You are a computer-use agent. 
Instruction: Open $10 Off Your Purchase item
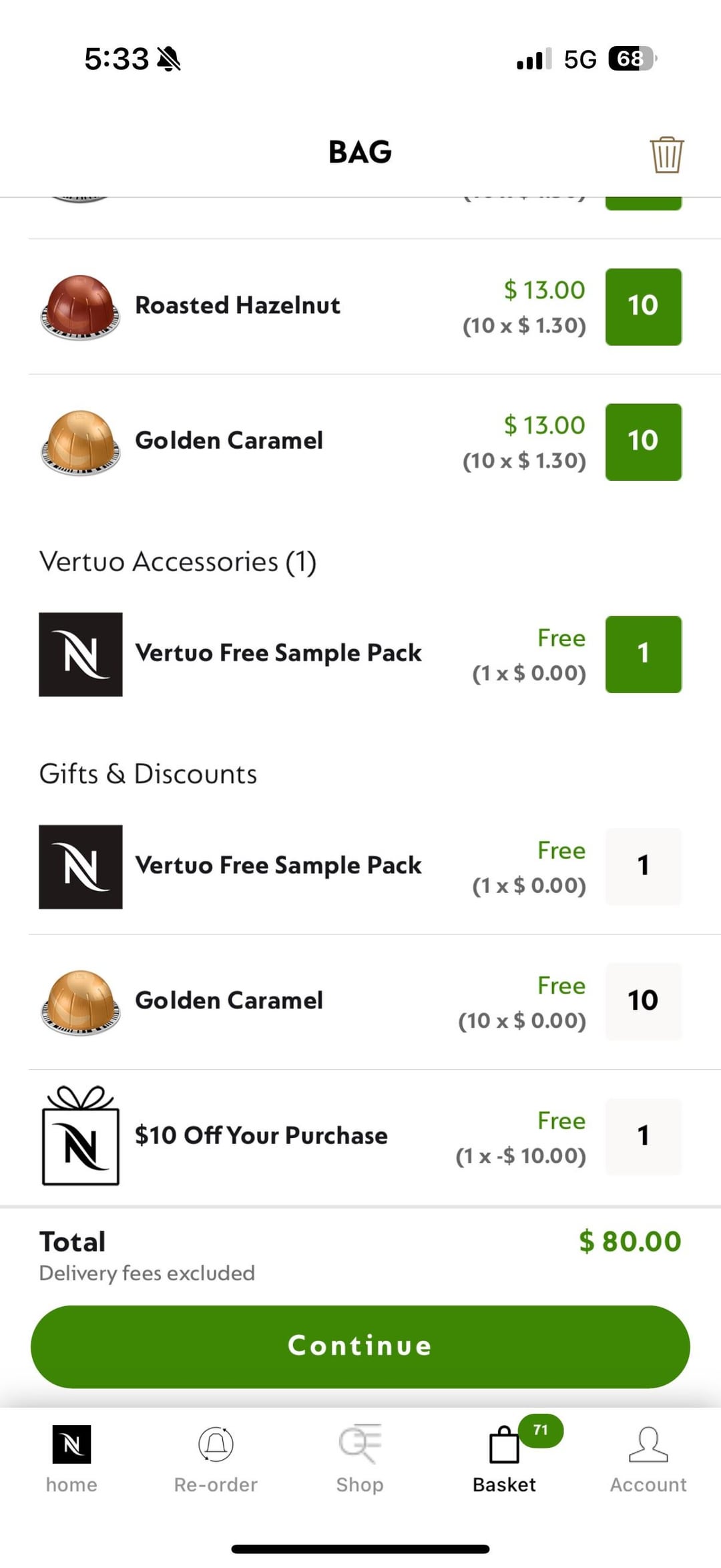[261, 1136]
